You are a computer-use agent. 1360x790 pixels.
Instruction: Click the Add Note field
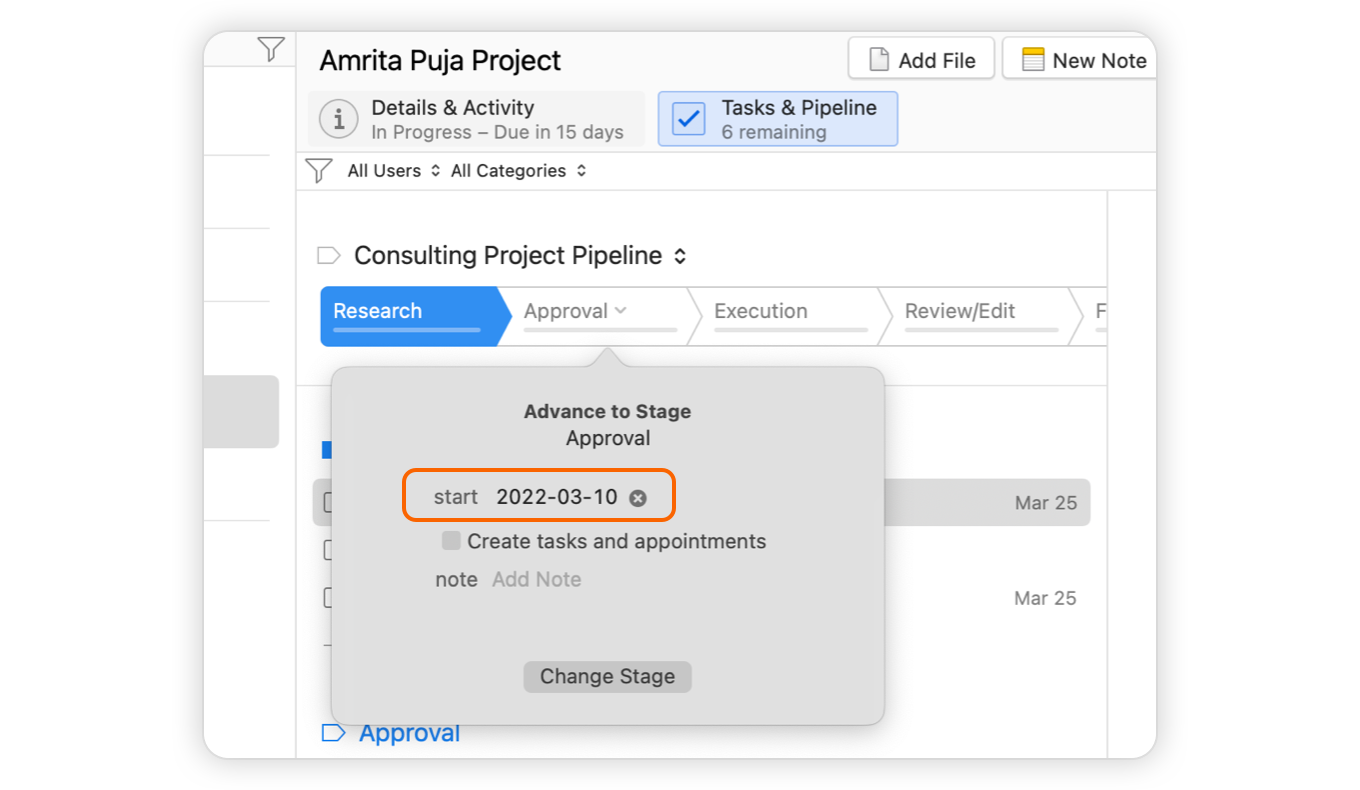pyautogui.click(x=537, y=580)
